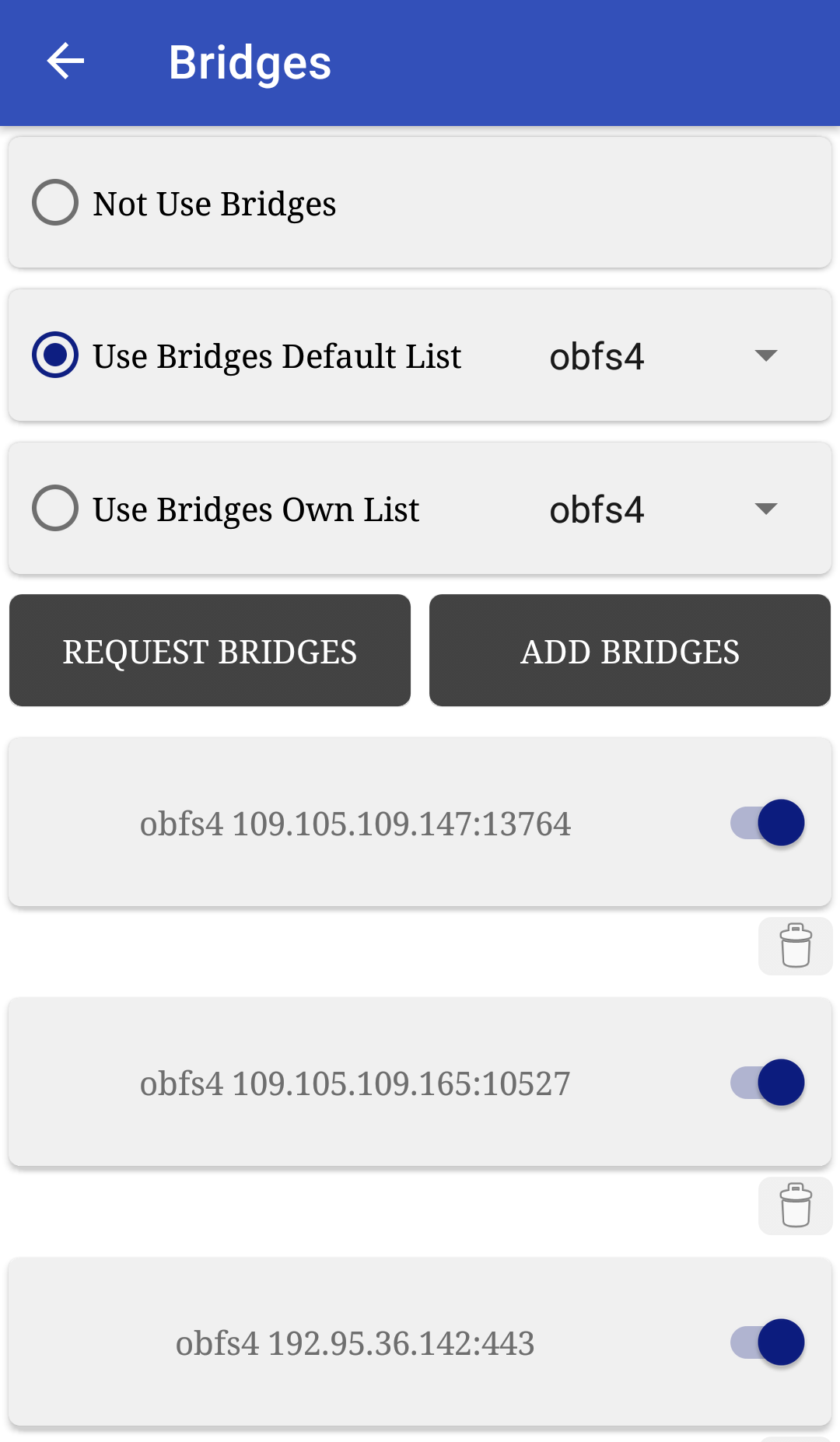Select the Not Use Bridges radio option
This screenshot has width=840, height=1442.
tap(55, 203)
